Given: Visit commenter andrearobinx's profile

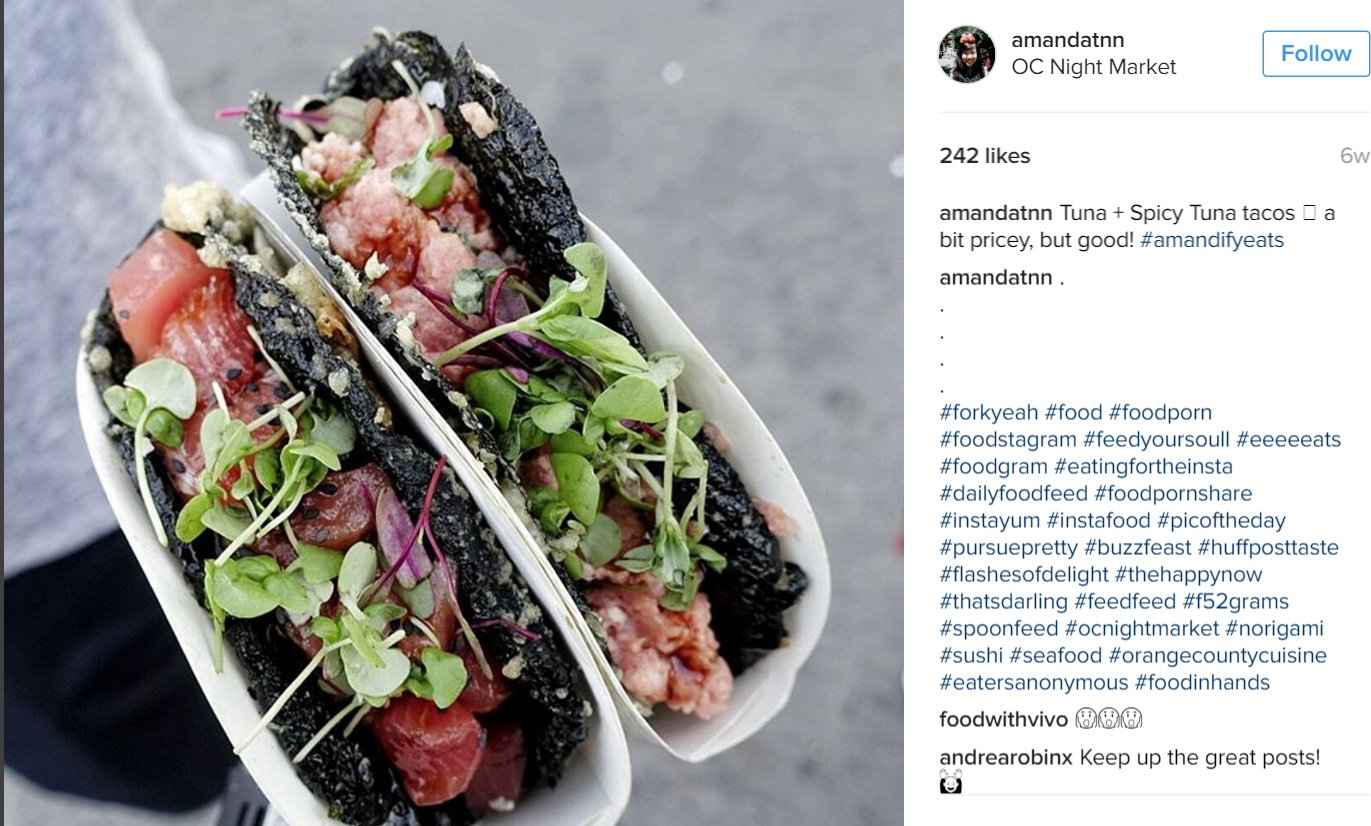Looking at the screenshot, I should click(x=1006, y=758).
